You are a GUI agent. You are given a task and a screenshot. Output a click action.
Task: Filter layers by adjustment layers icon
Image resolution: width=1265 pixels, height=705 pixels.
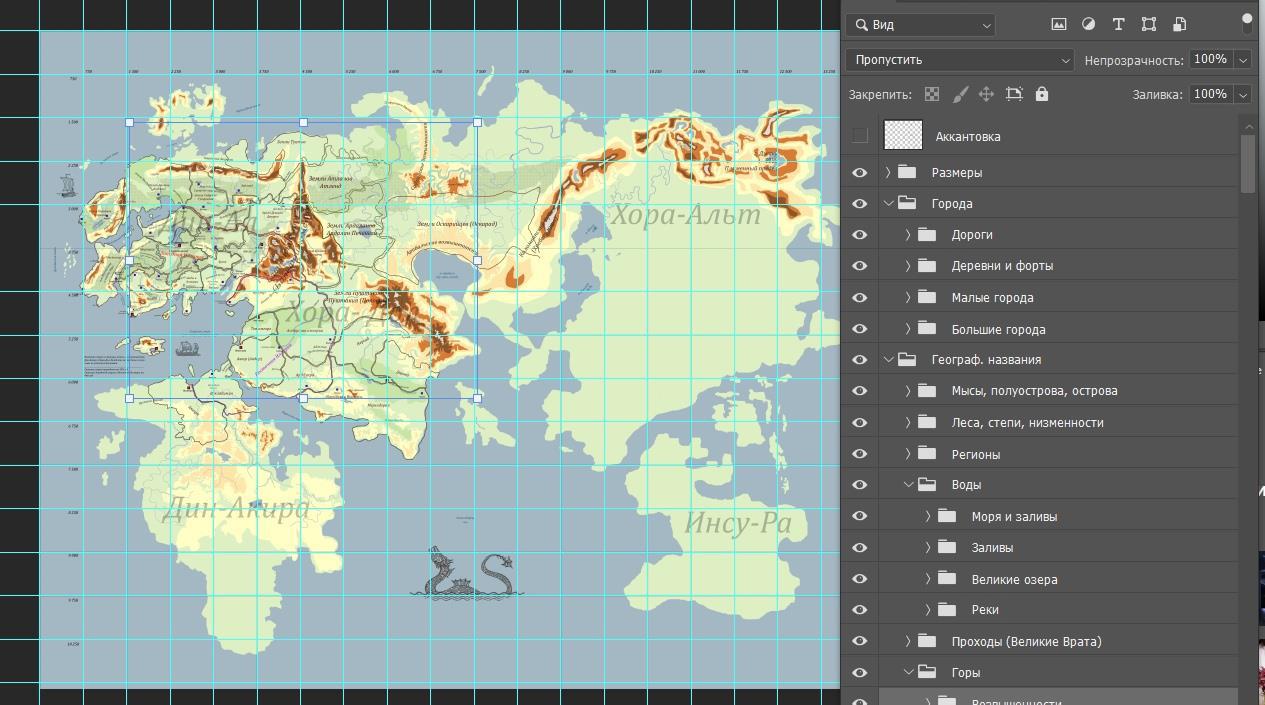point(1088,24)
